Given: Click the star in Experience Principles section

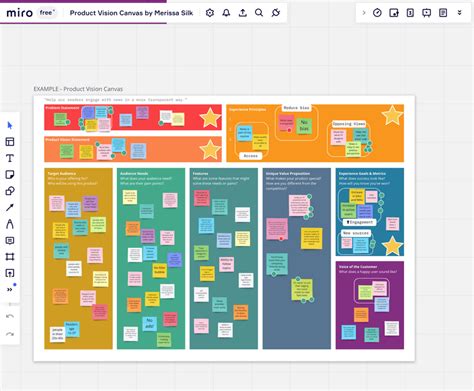Looking at the screenshot, I should [x=392, y=115].
